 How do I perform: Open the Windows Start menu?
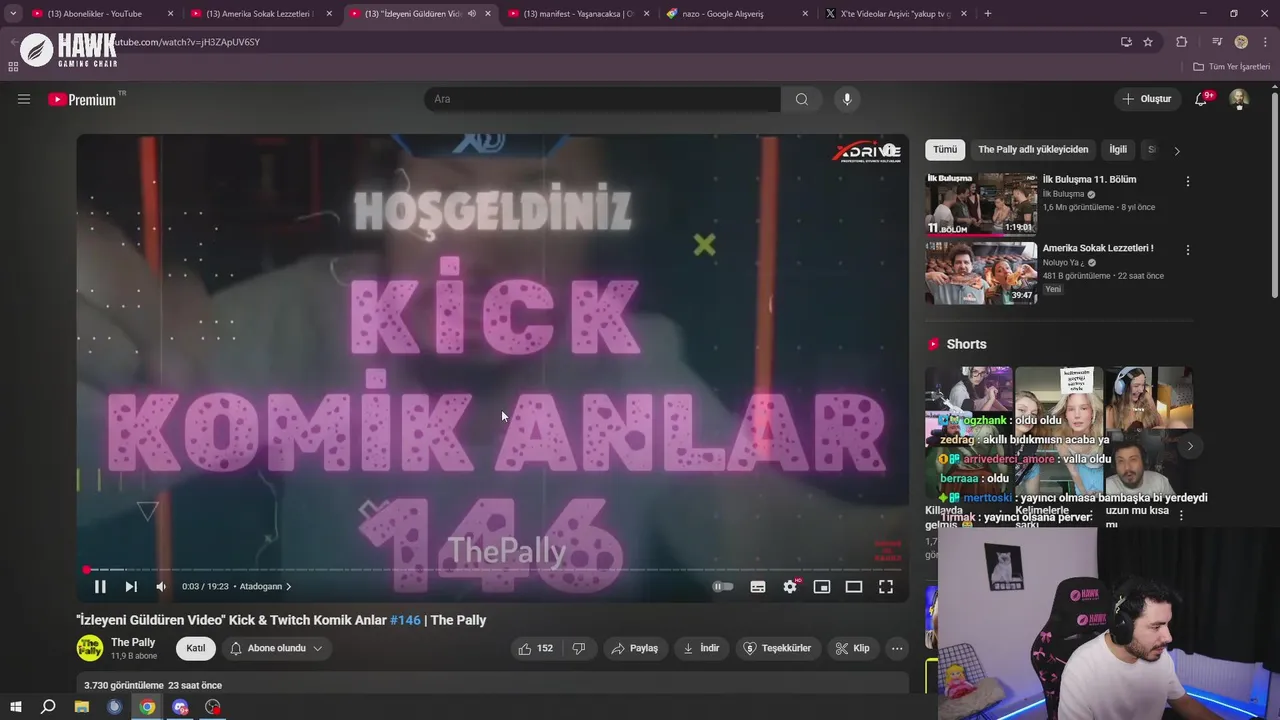[15, 707]
